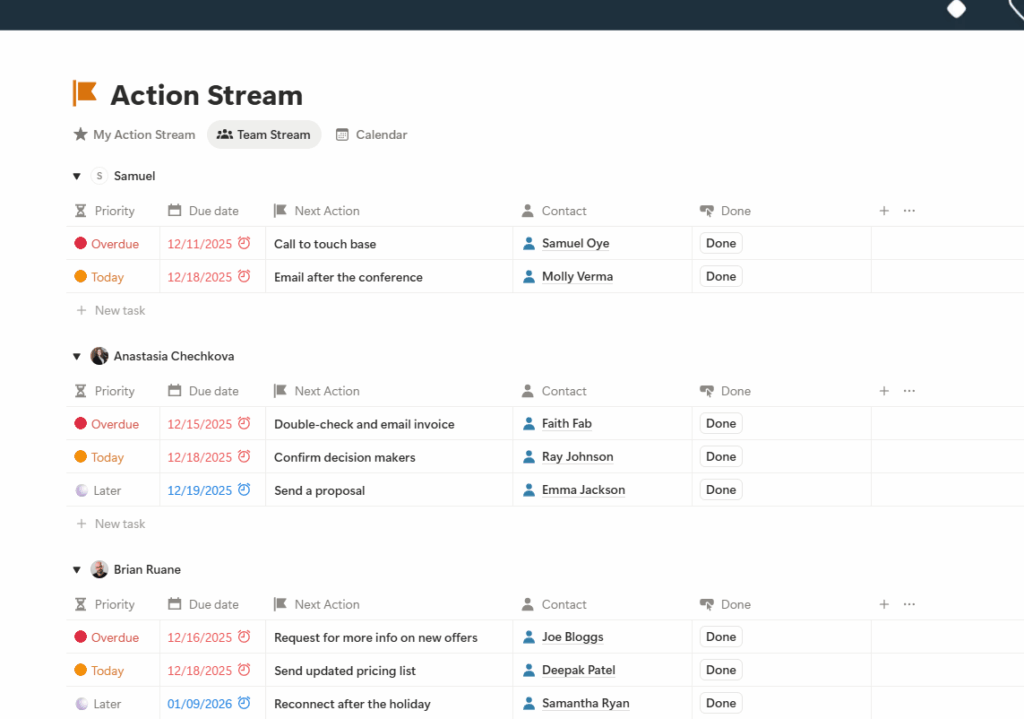The image size is (1024, 719).
Task: Click the Due date calendar icon header
Action: click(174, 211)
